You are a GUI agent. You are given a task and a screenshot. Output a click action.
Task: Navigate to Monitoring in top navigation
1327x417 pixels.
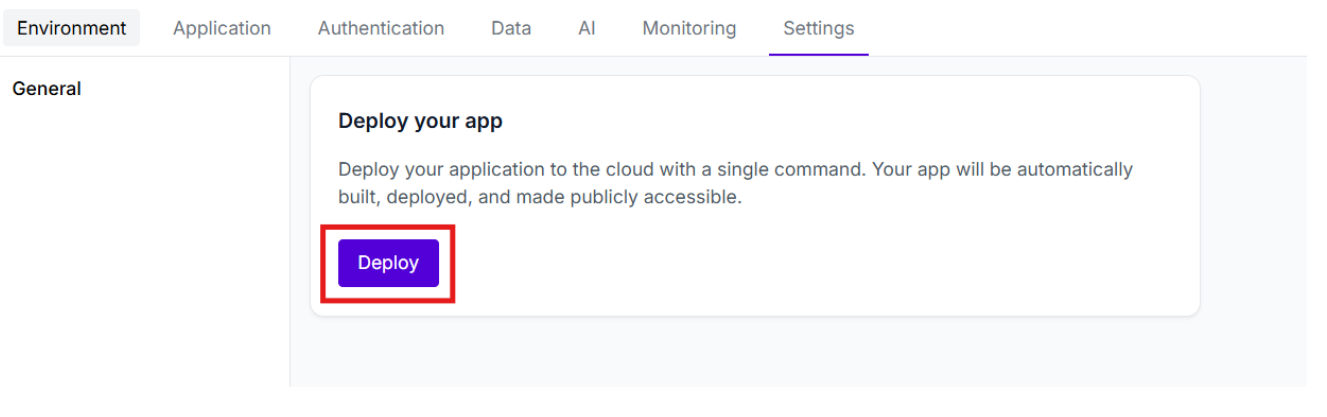point(689,28)
